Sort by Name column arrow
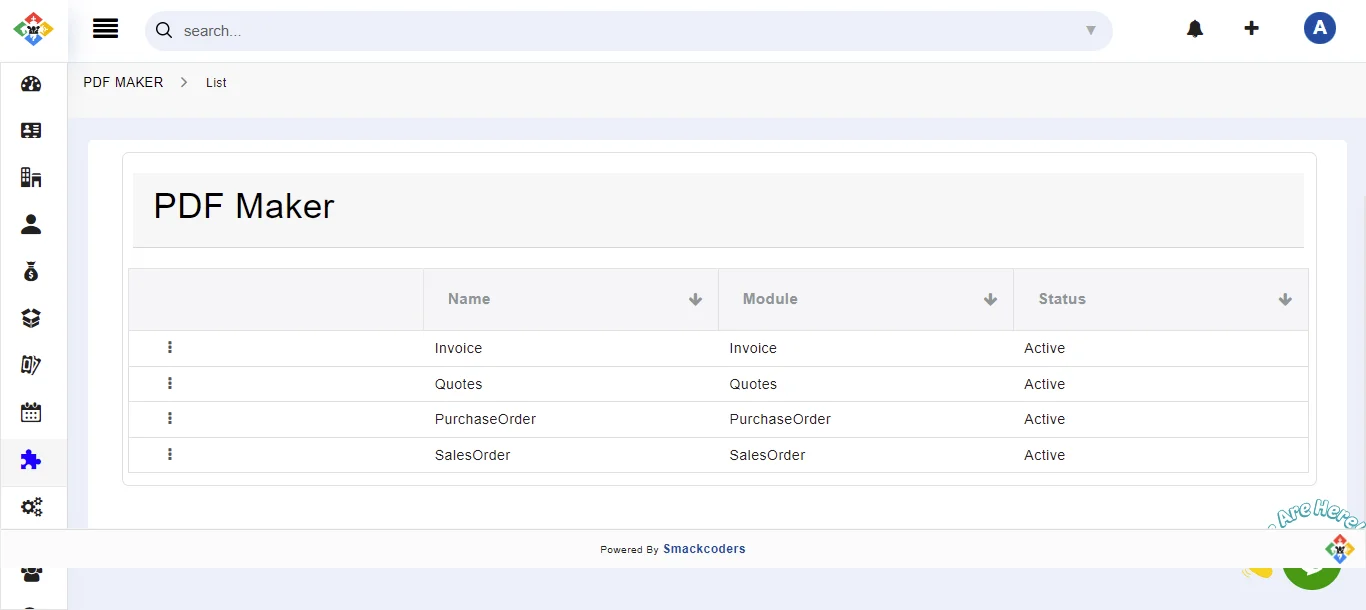The height and width of the screenshot is (610, 1366). (695, 300)
